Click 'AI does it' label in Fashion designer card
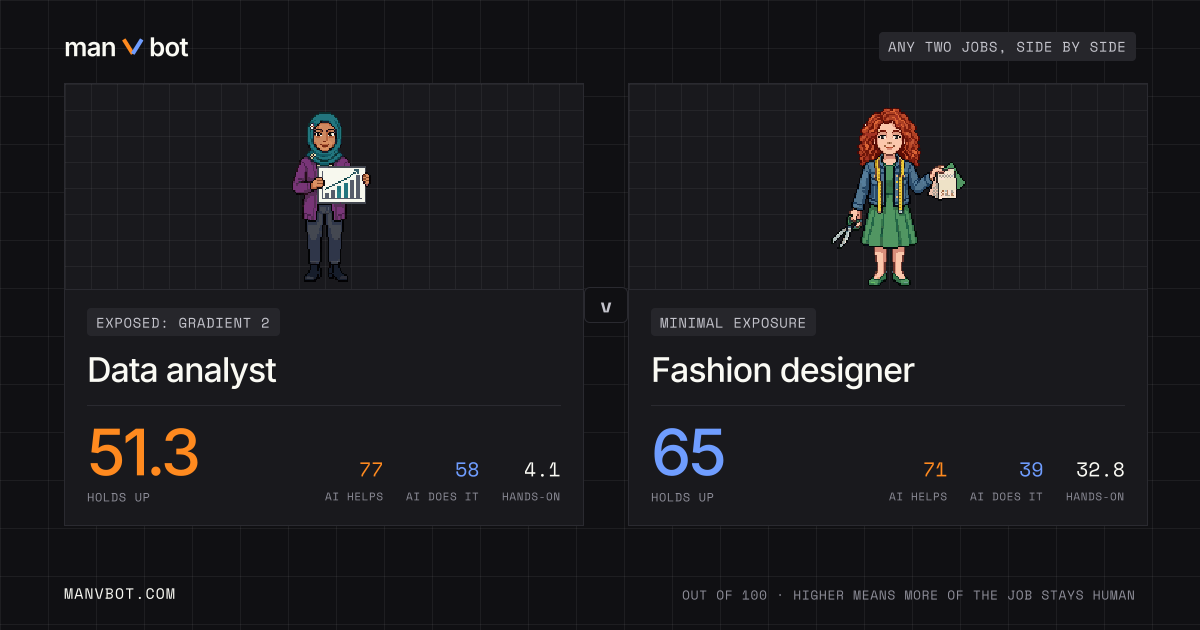Screen dimensions: 1200x630 (1006, 497)
